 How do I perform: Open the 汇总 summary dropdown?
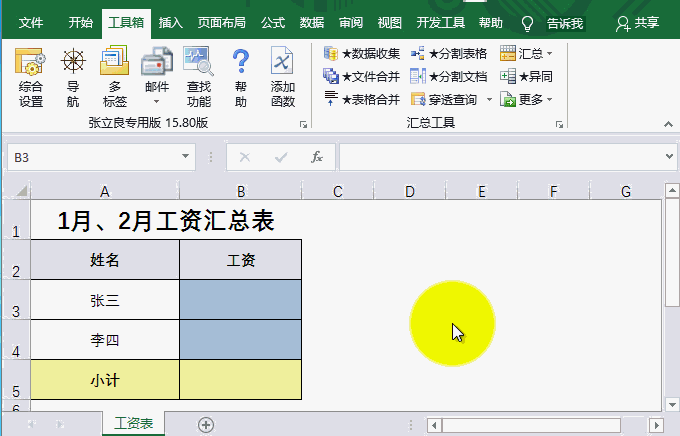[x=527, y=54]
